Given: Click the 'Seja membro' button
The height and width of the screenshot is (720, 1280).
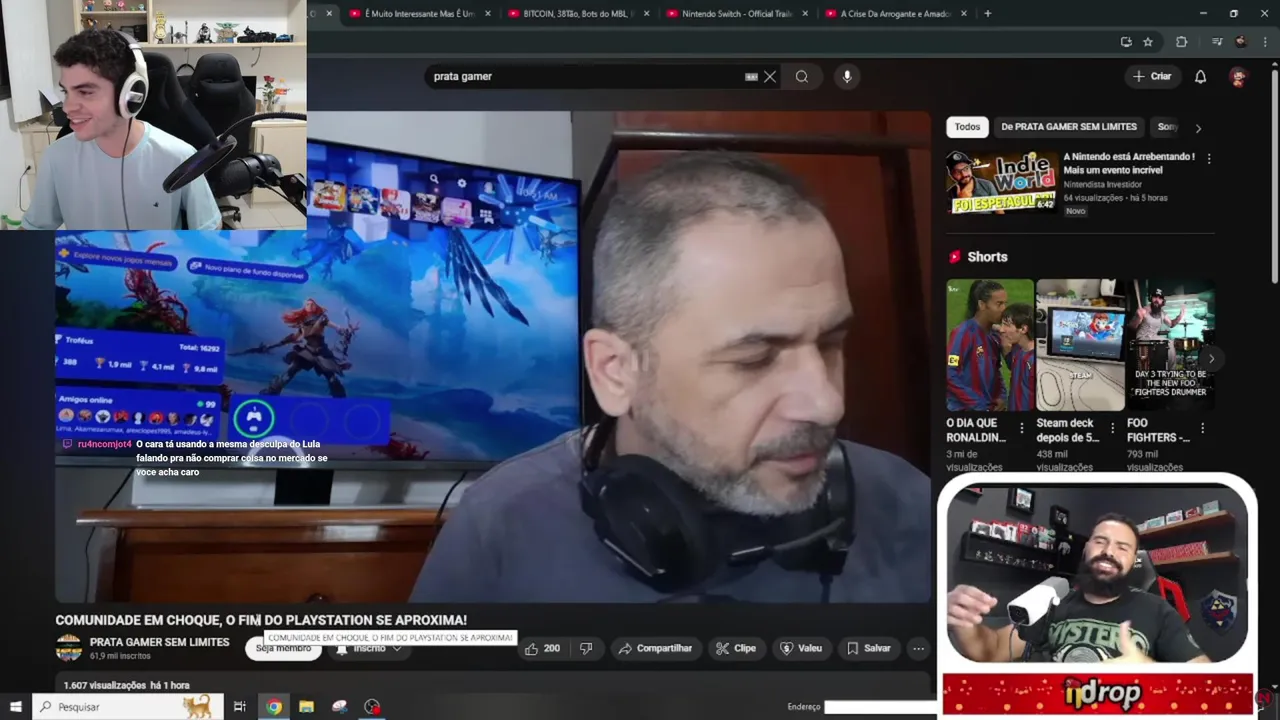Looking at the screenshot, I should (284, 649).
